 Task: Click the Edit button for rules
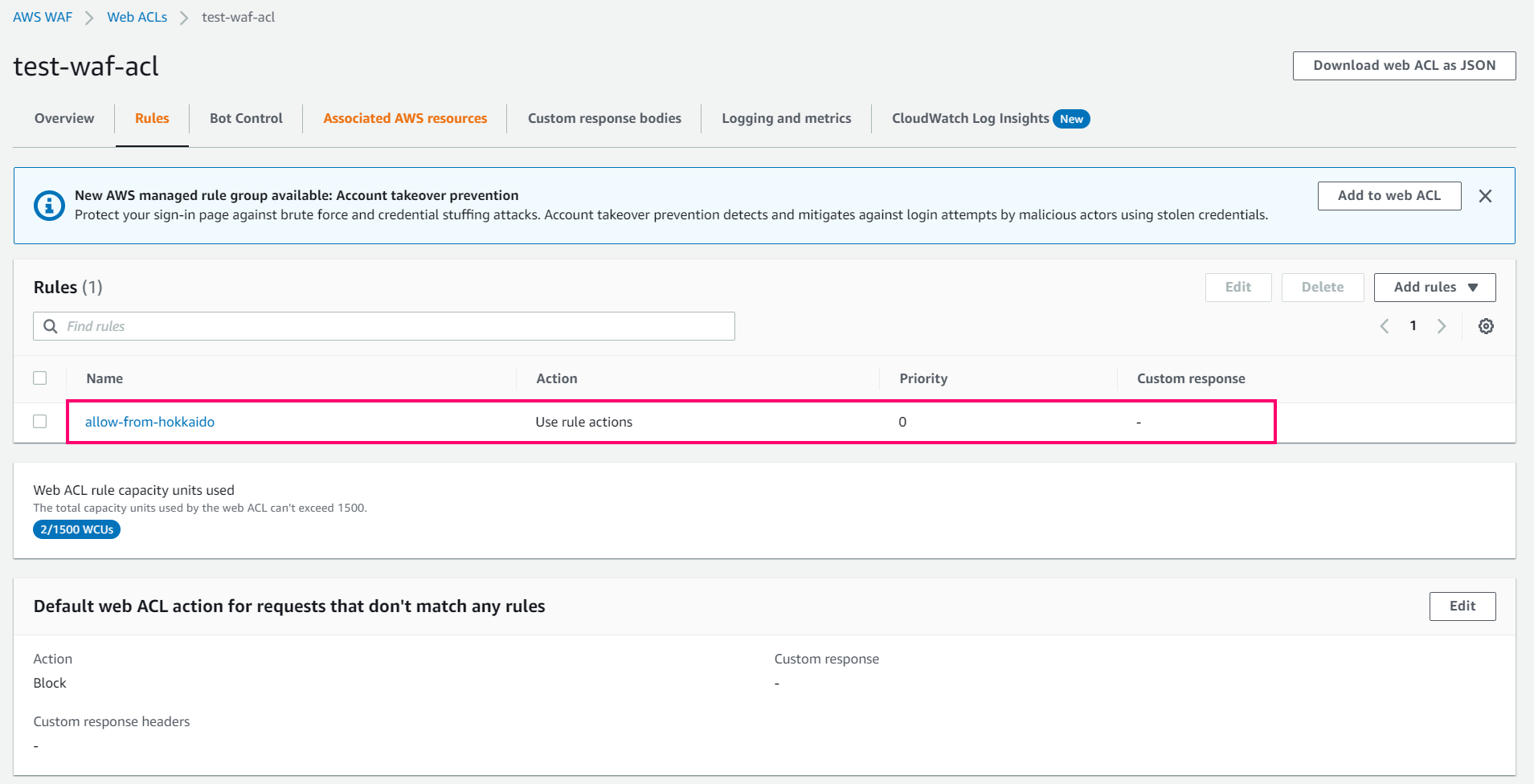click(1237, 288)
